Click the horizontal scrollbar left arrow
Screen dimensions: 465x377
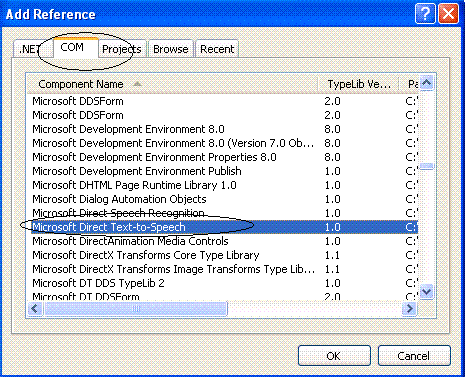(x=35, y=309)
